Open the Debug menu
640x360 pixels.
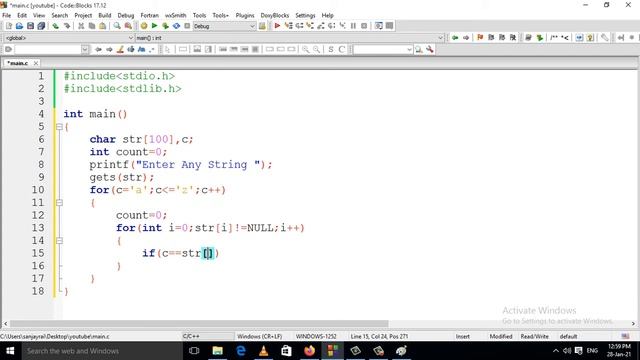pos(126,15)
